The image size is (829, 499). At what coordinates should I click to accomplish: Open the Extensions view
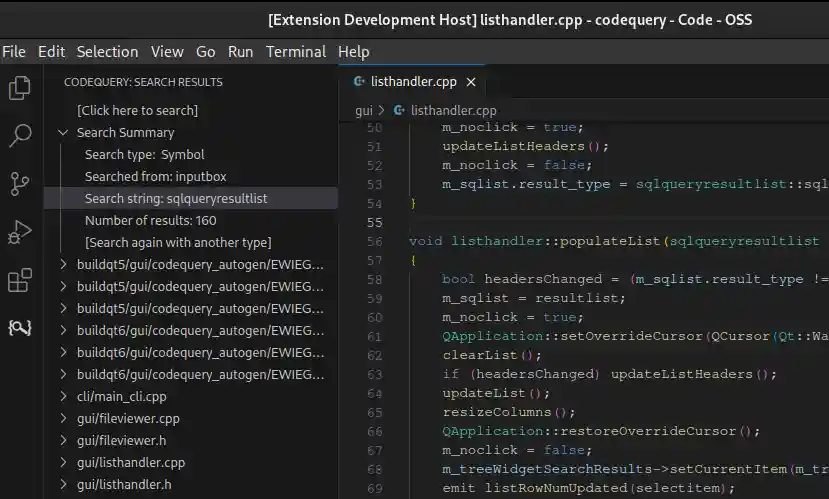click(x=19, y=280)
